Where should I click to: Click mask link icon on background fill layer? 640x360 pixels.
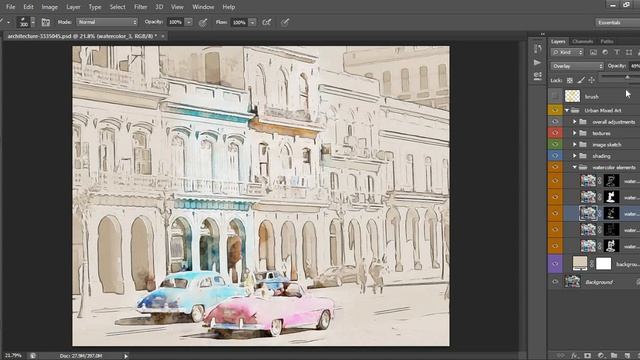click(591, 264)
